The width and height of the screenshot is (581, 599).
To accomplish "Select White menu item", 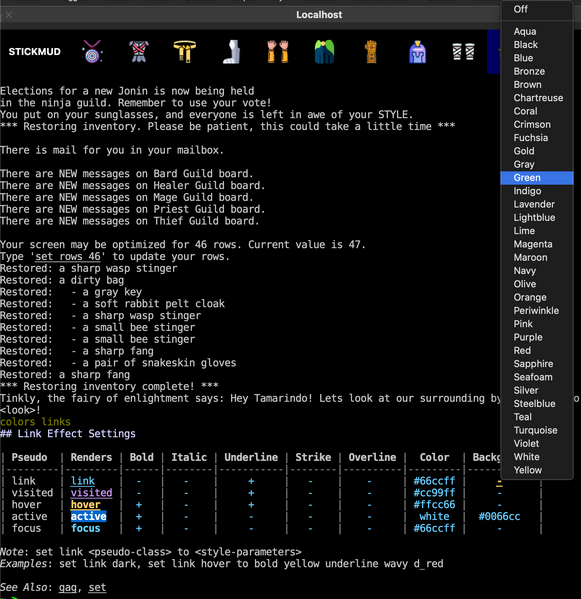I will [537, 457].
